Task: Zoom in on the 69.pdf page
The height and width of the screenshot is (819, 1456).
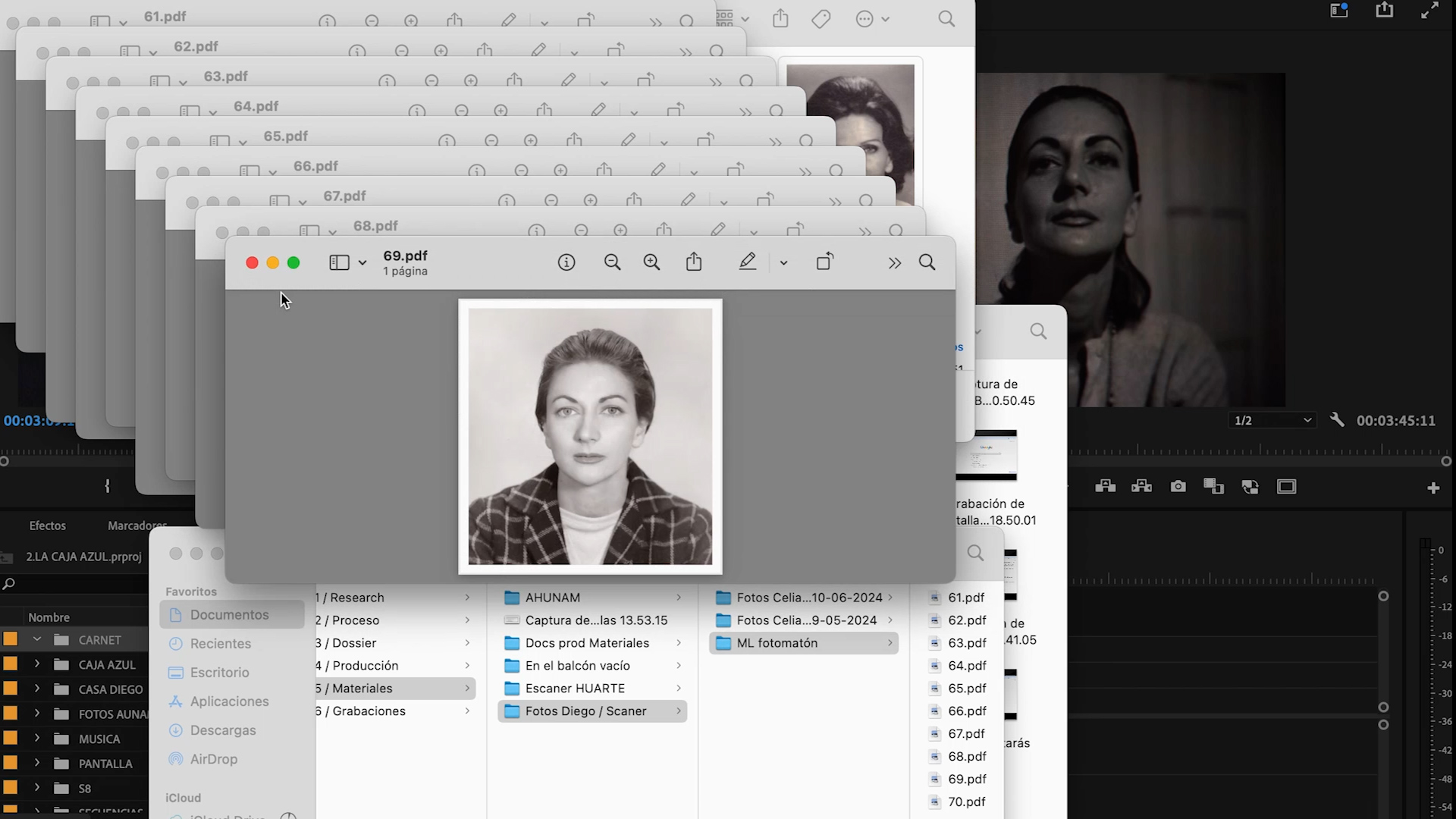Action: coord(651,262)
